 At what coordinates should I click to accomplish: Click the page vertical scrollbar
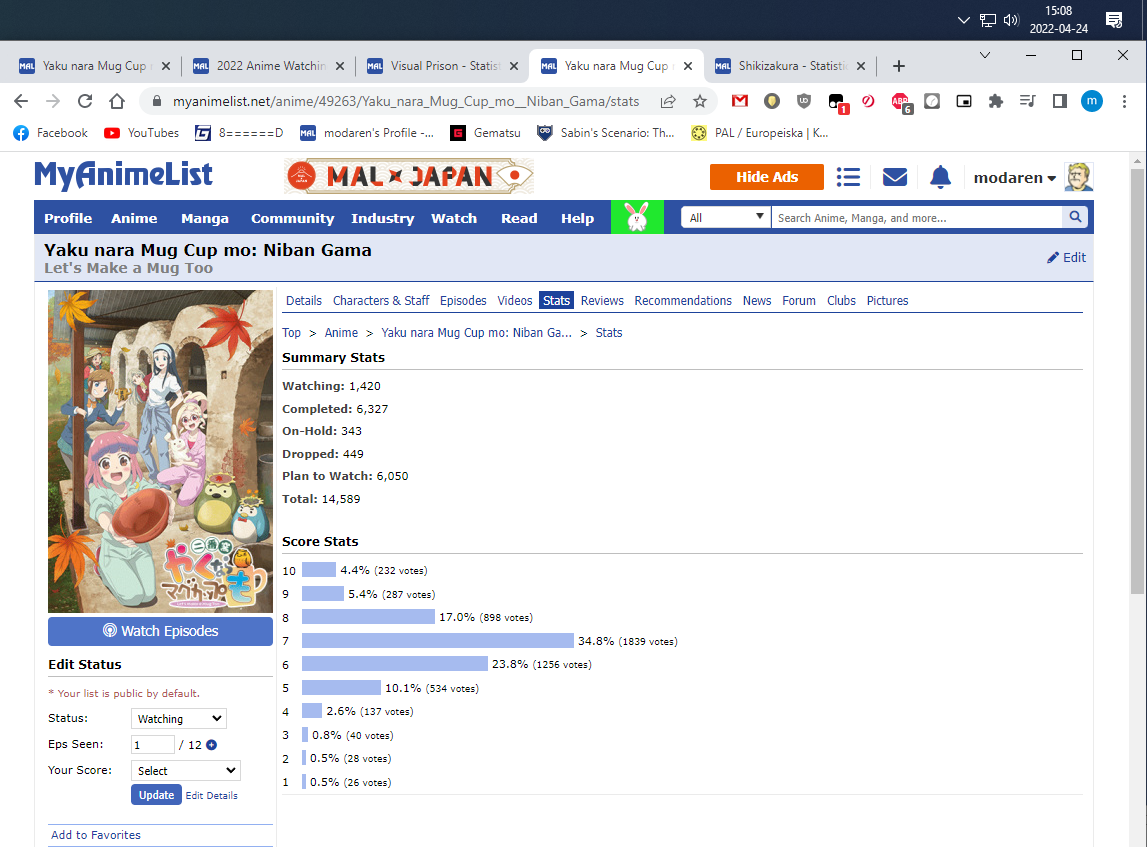[x=1137, y=380]
